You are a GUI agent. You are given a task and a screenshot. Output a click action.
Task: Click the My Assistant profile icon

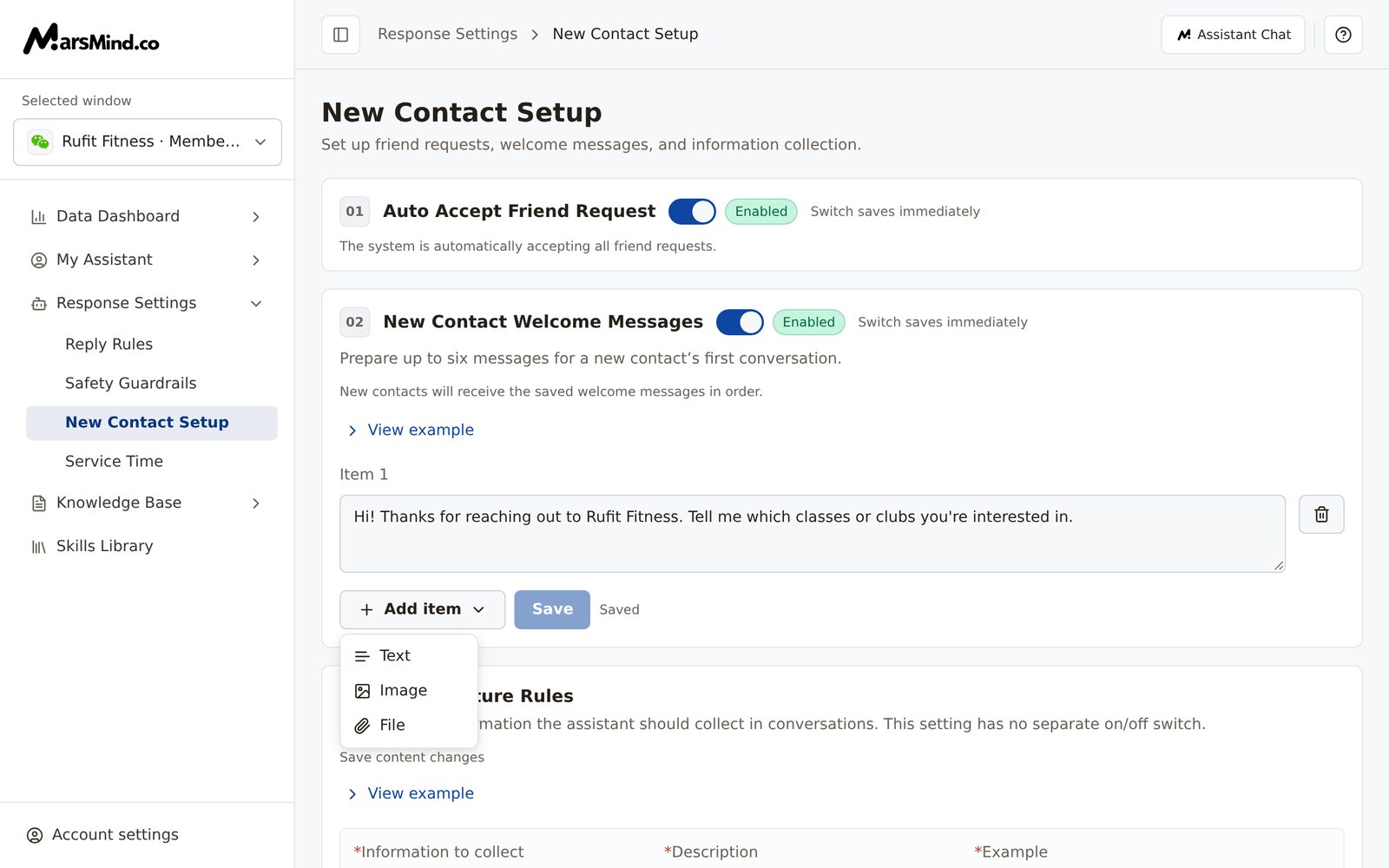click(39, 260)
